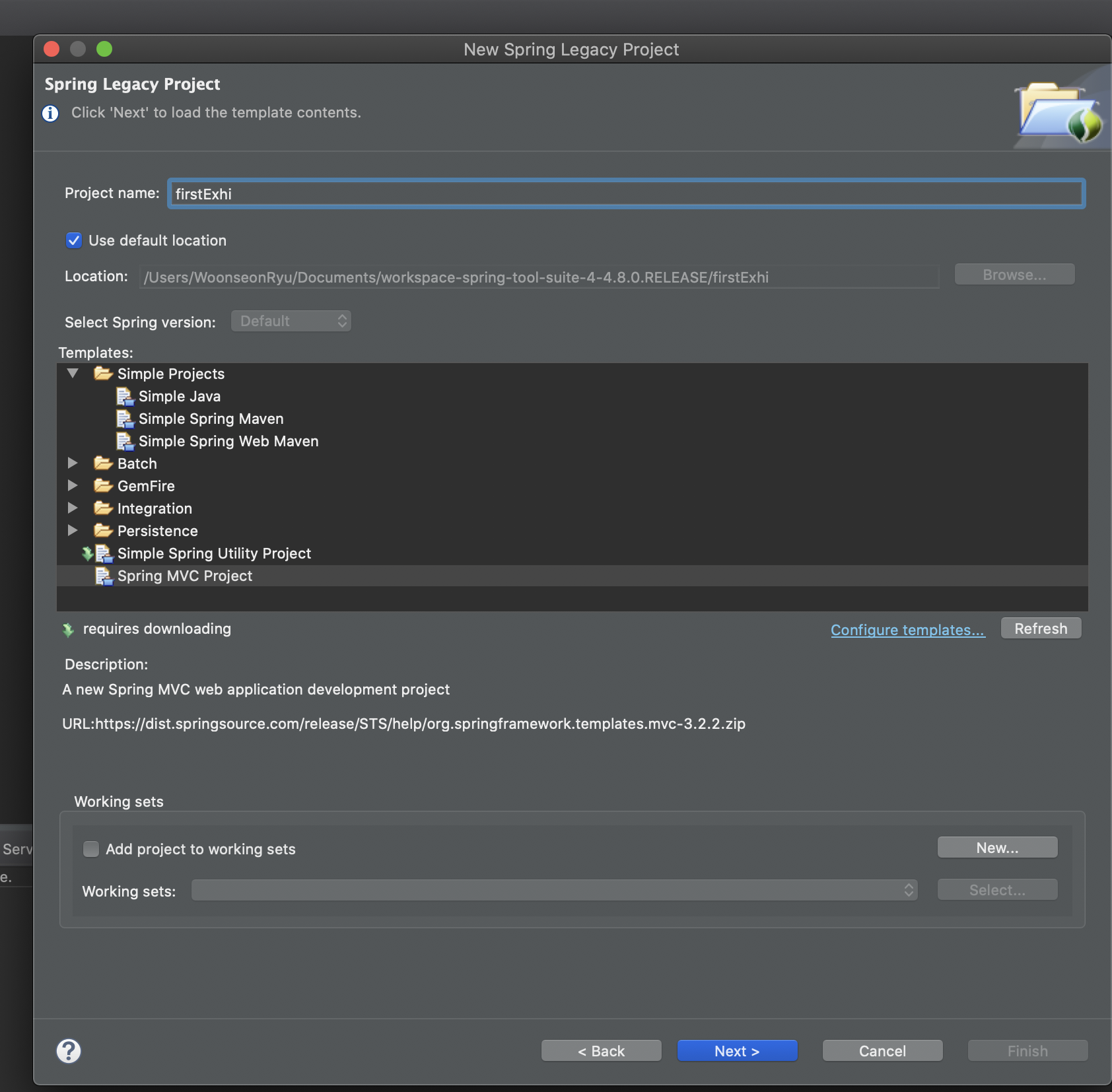Click the Batch folder icon

103,463
